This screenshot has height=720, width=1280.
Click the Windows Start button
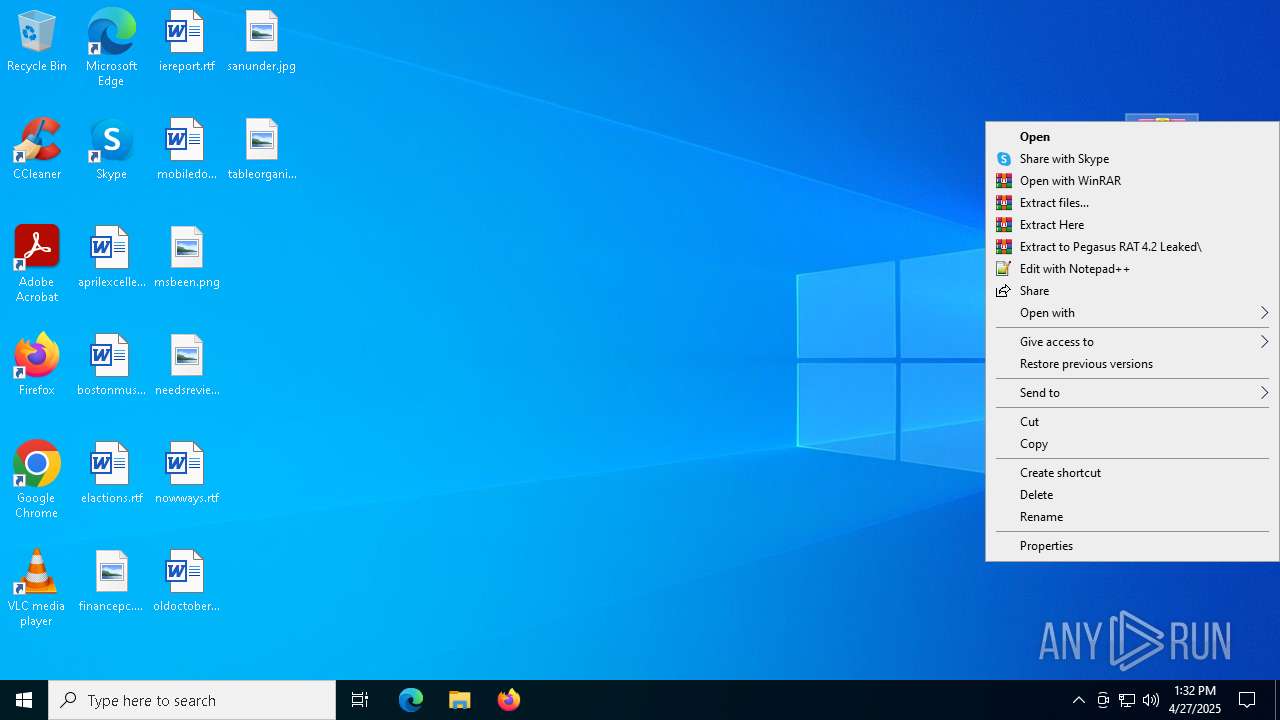(x=24, y=700)
